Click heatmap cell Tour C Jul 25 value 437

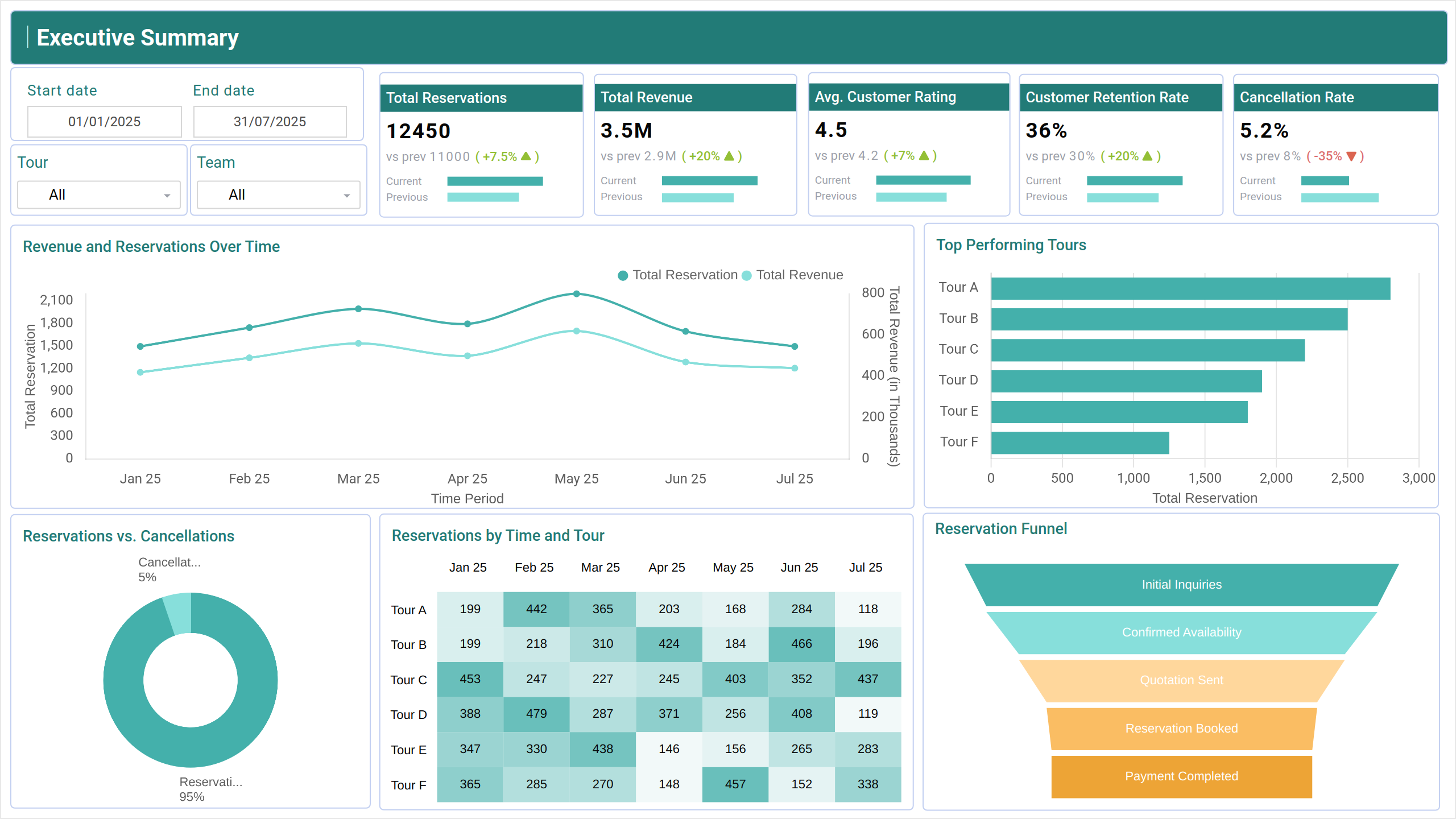(x=868, y=679)
